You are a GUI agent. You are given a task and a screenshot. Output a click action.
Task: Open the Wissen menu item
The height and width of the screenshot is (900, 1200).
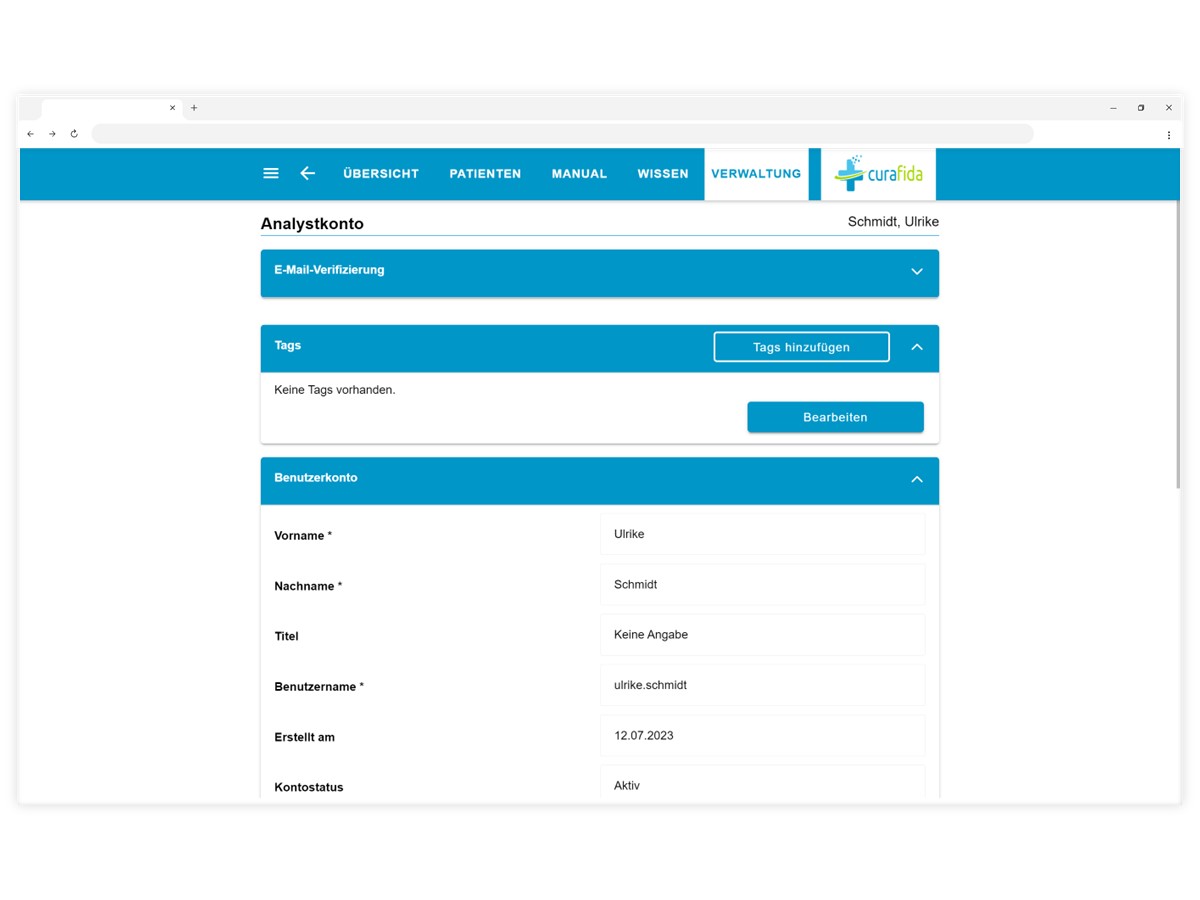(x=663, y=174)
